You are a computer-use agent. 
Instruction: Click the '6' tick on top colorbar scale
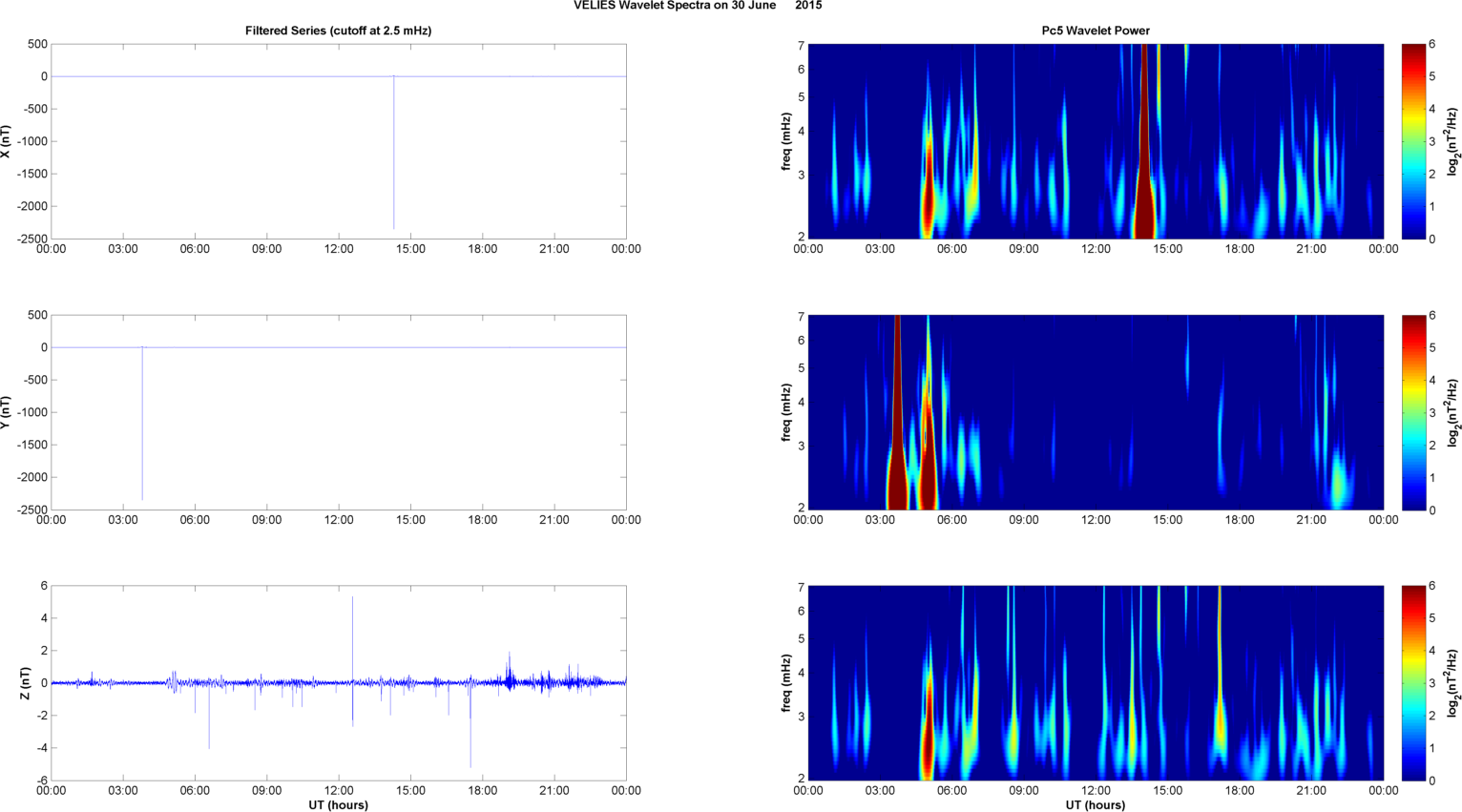coord(1432,45)
